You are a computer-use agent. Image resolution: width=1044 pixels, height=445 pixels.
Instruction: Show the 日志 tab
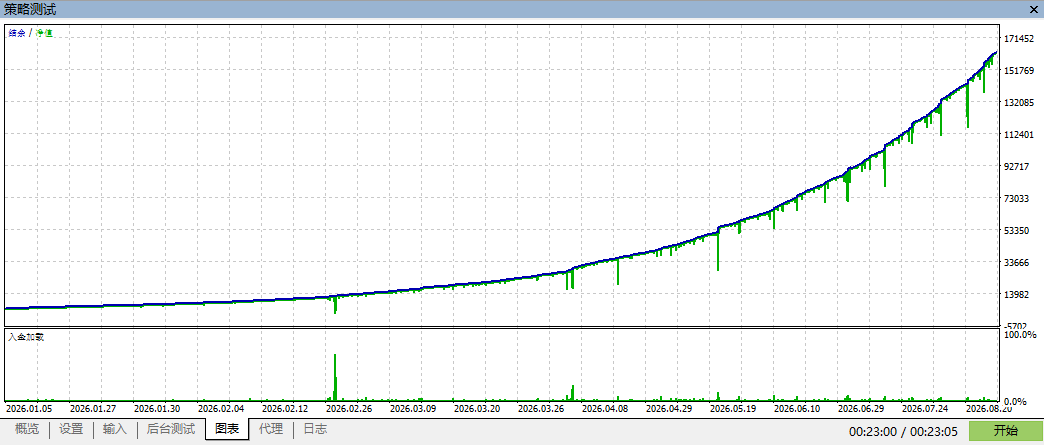(x=315, y=430)
